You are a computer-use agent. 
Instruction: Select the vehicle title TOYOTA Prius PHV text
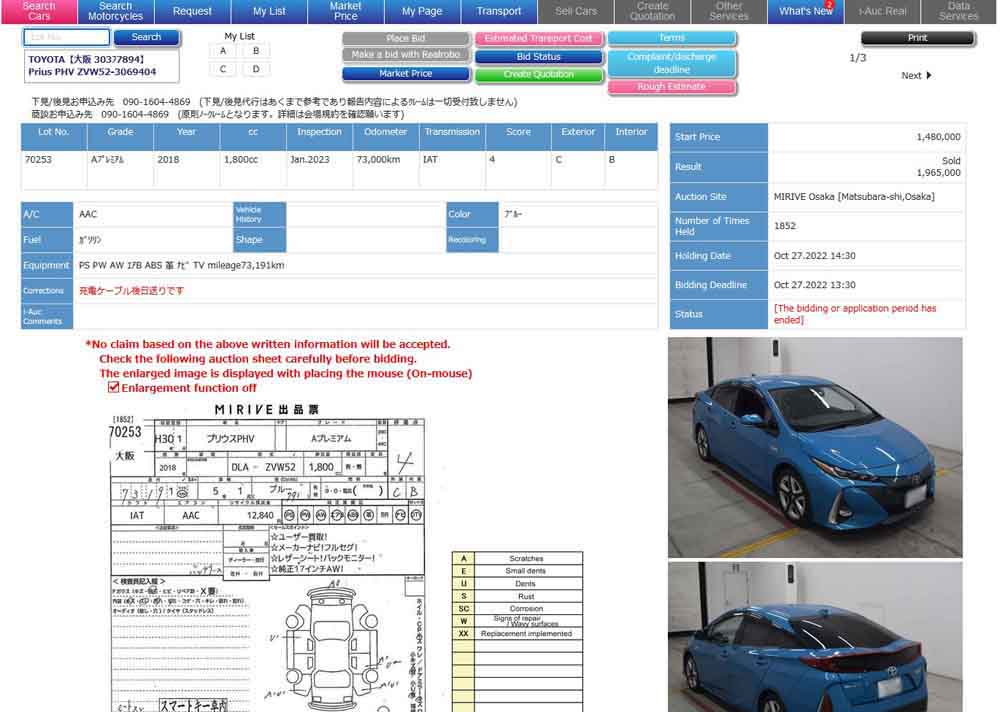(x=92, y=66)
